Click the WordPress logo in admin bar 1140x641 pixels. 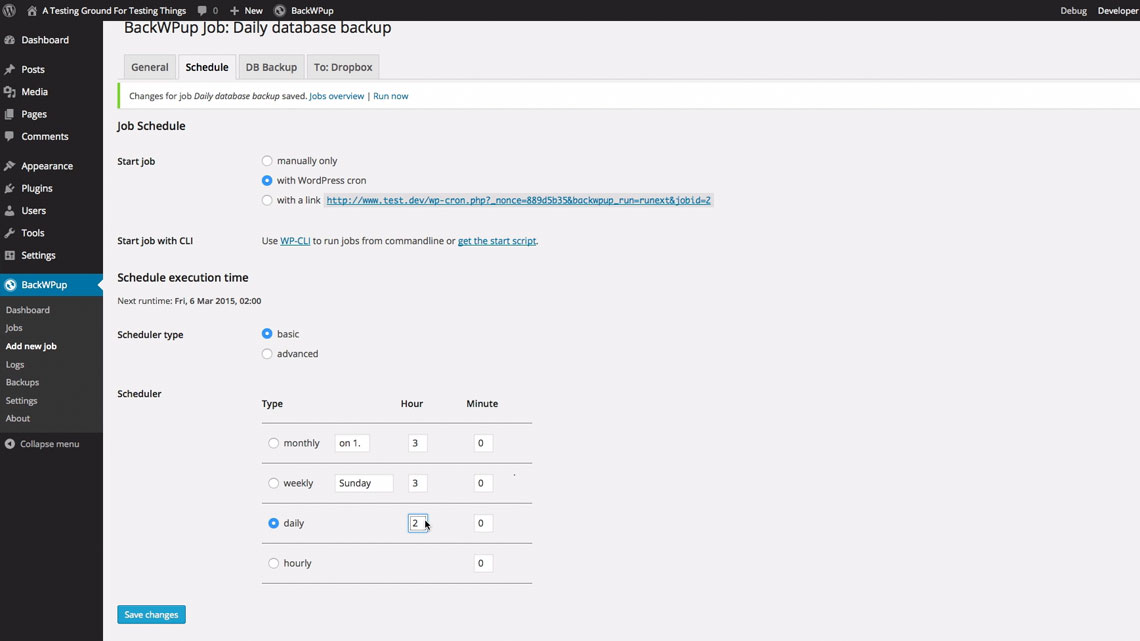9,10
